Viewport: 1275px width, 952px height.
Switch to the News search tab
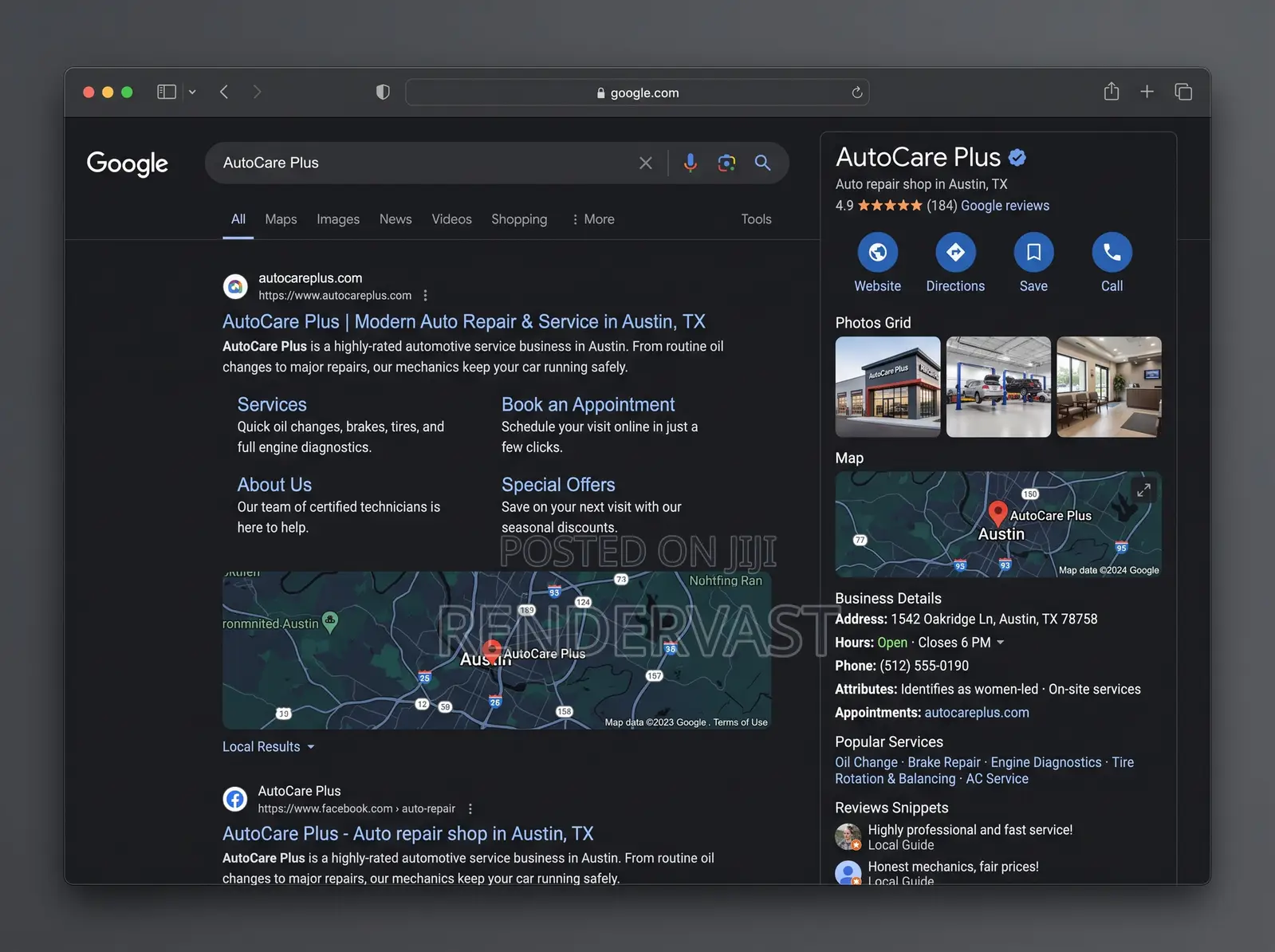tap(395, 219)
